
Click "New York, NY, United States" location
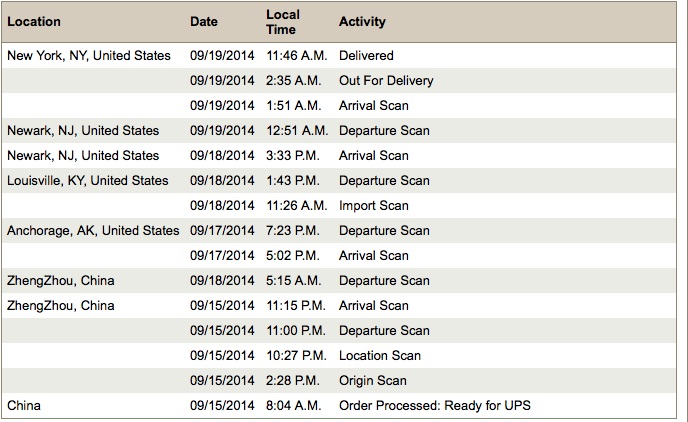tap(89, 56)
